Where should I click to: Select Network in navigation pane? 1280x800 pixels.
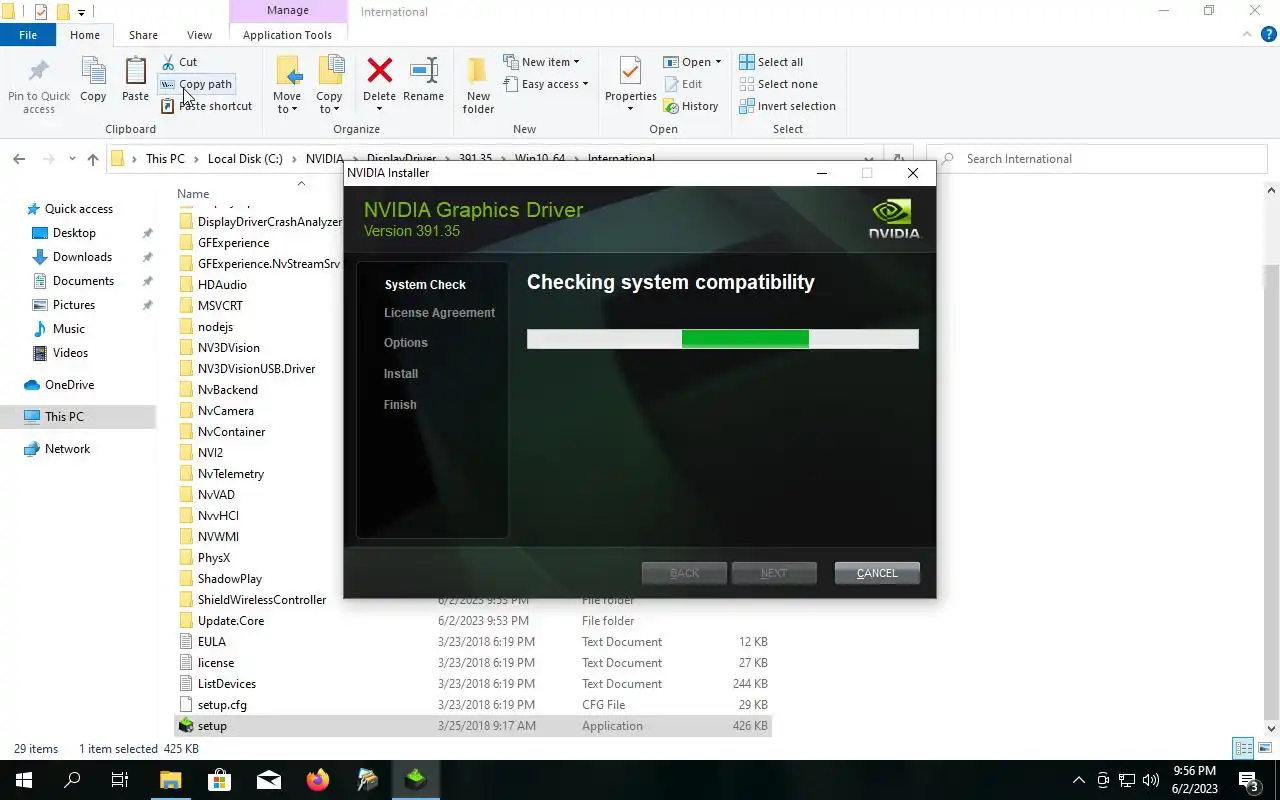click(x=67, y=449)
